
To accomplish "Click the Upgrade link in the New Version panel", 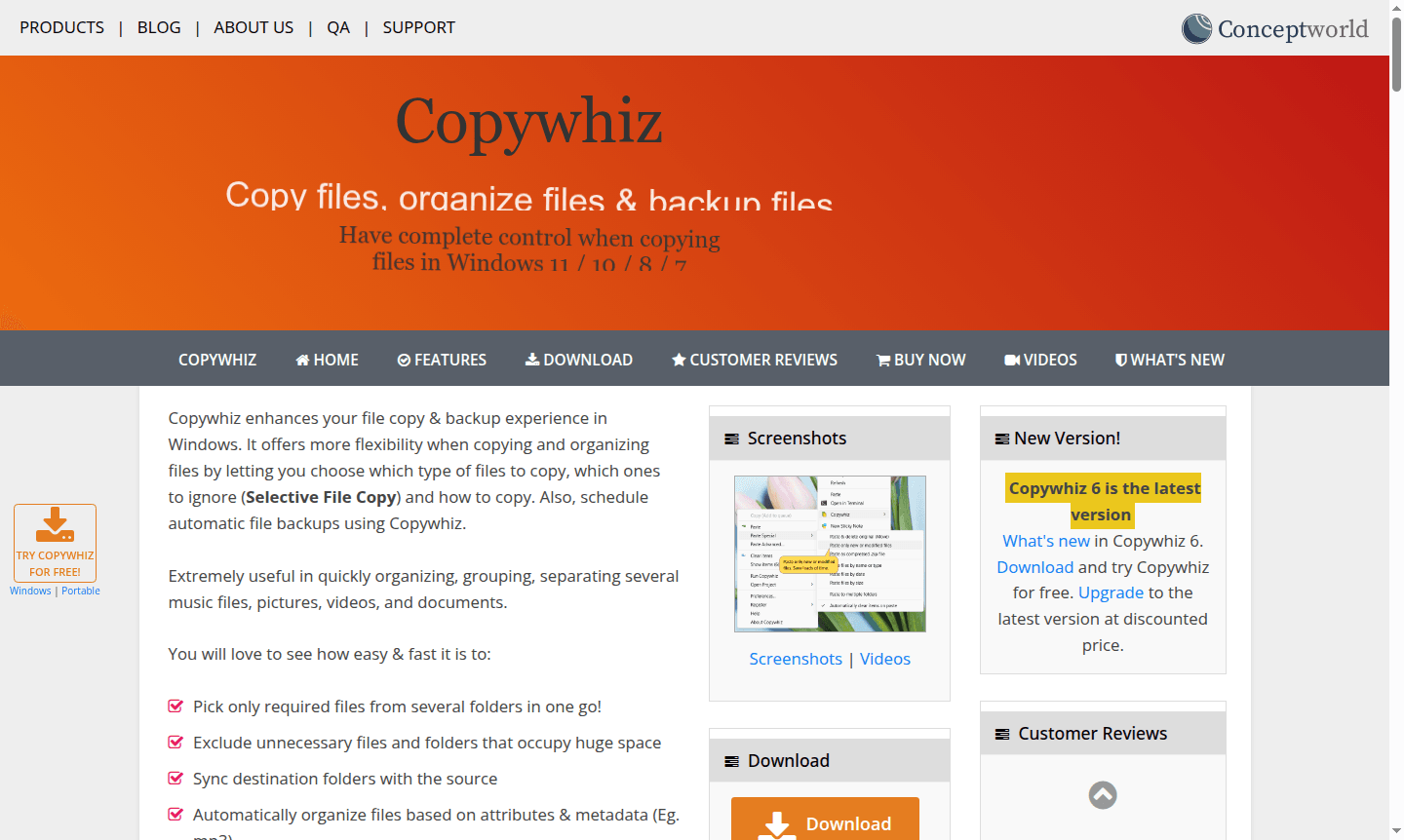I will tap(1111, 592).
